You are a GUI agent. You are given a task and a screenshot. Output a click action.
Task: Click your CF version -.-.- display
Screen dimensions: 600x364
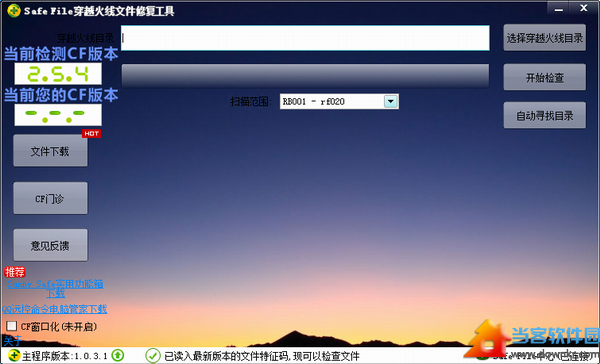[58, 115]
